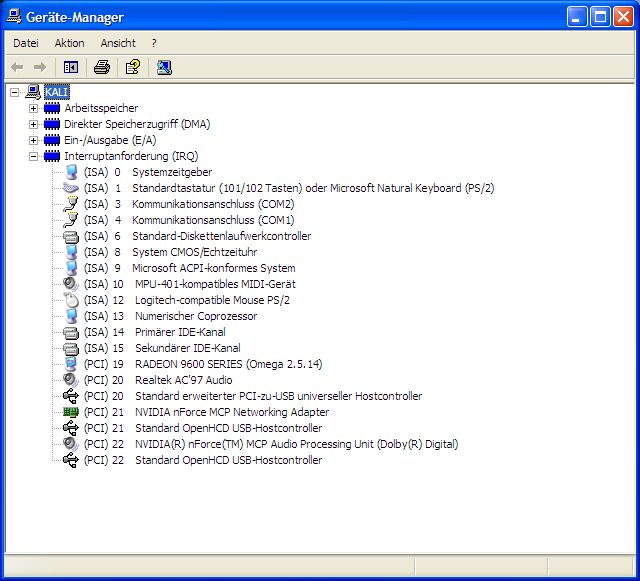The height and width of the screenshot is (581, 640).
Task: Expand the Ein-/Ausgabe (E/A) node
Action: pyautogui.click(x=33, y=140)
